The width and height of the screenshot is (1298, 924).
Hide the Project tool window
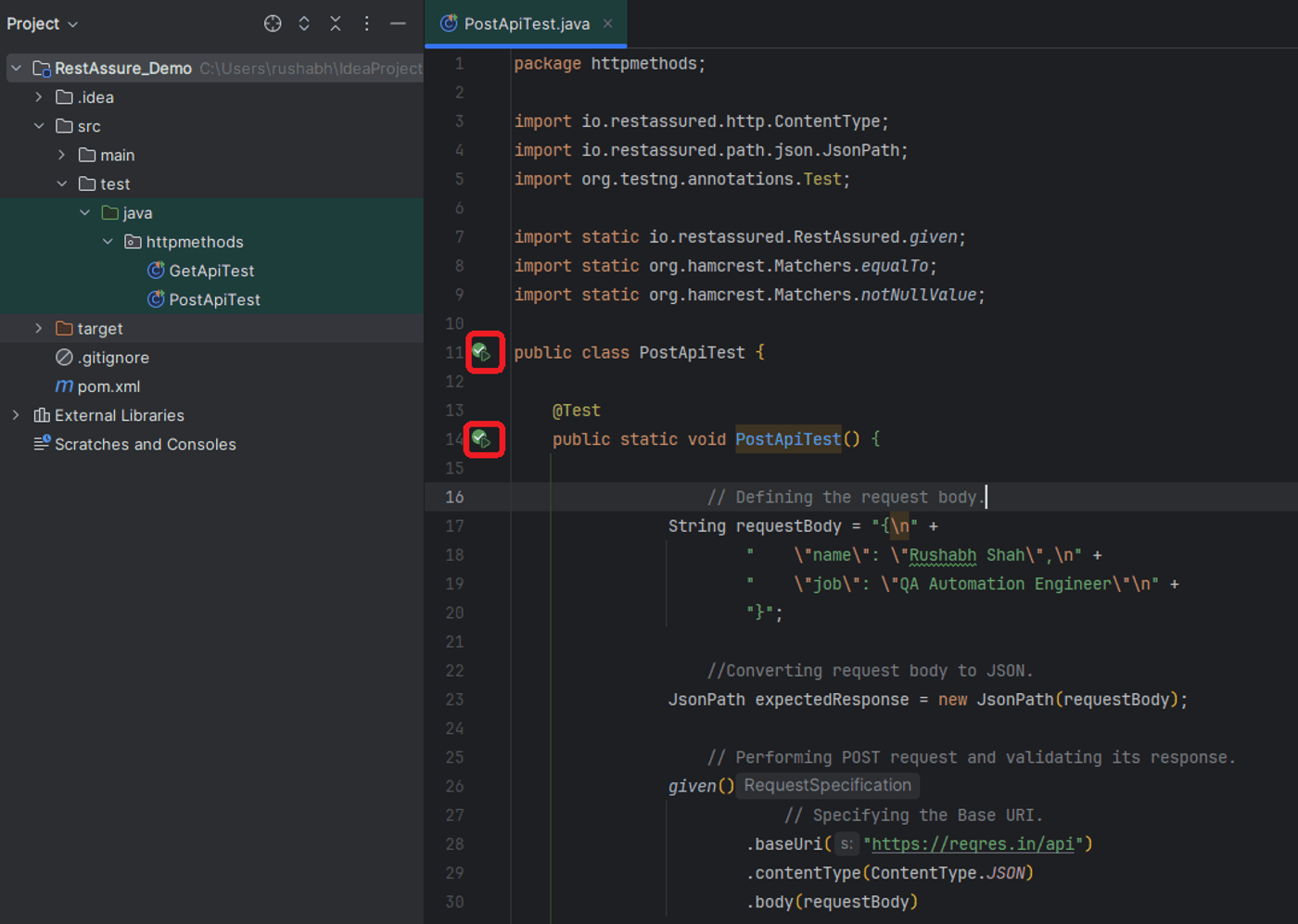[398, 24]
